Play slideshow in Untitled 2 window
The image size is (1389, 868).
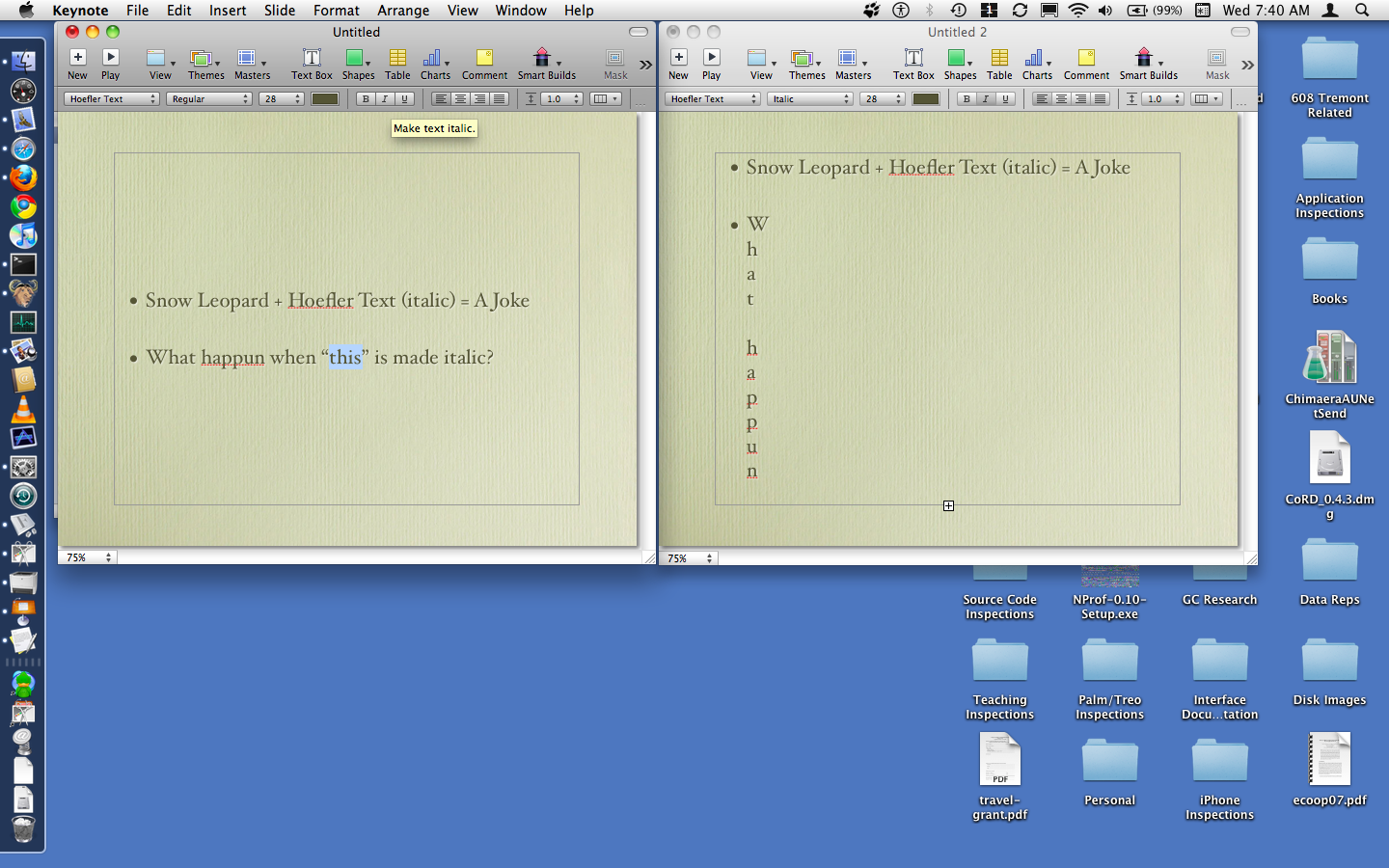[x=712, y=64]
